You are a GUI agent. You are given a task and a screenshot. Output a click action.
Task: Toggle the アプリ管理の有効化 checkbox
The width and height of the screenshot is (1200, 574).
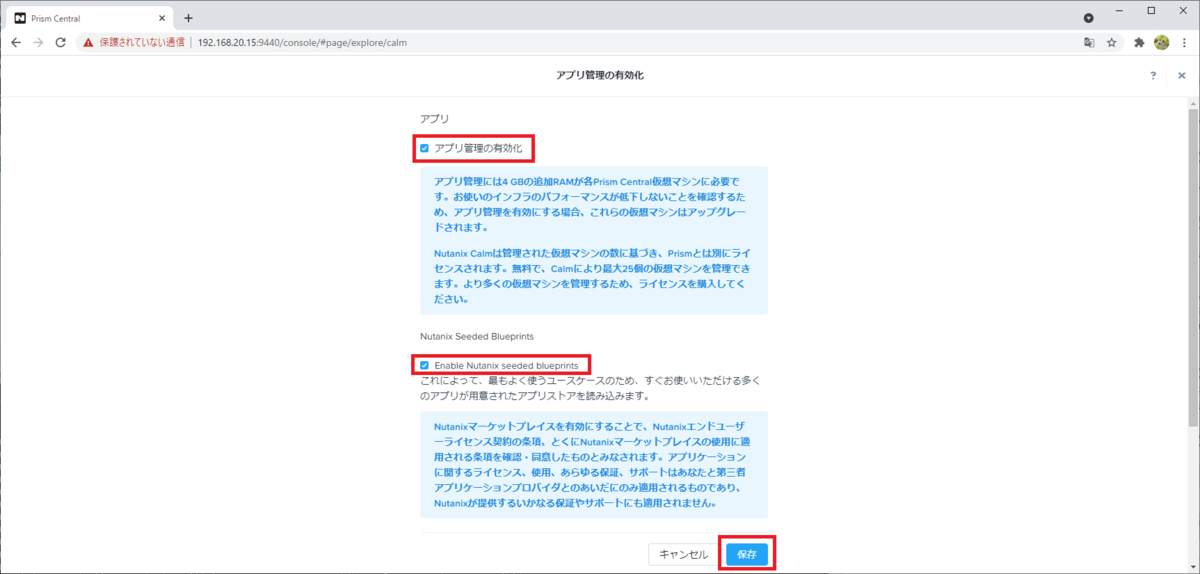click(424, 148)
